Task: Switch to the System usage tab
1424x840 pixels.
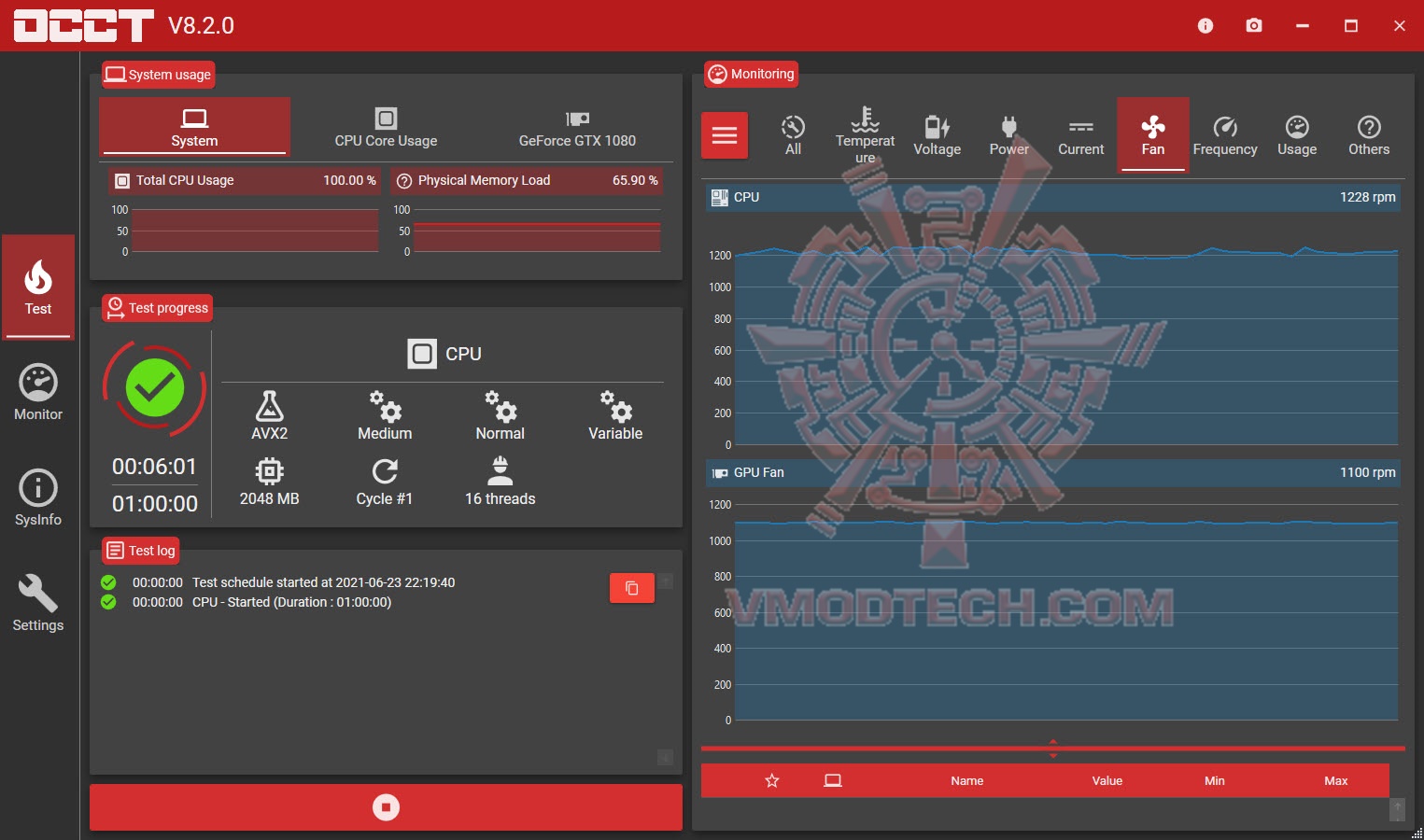Action: pyautogui.click(x=194, y=127)
